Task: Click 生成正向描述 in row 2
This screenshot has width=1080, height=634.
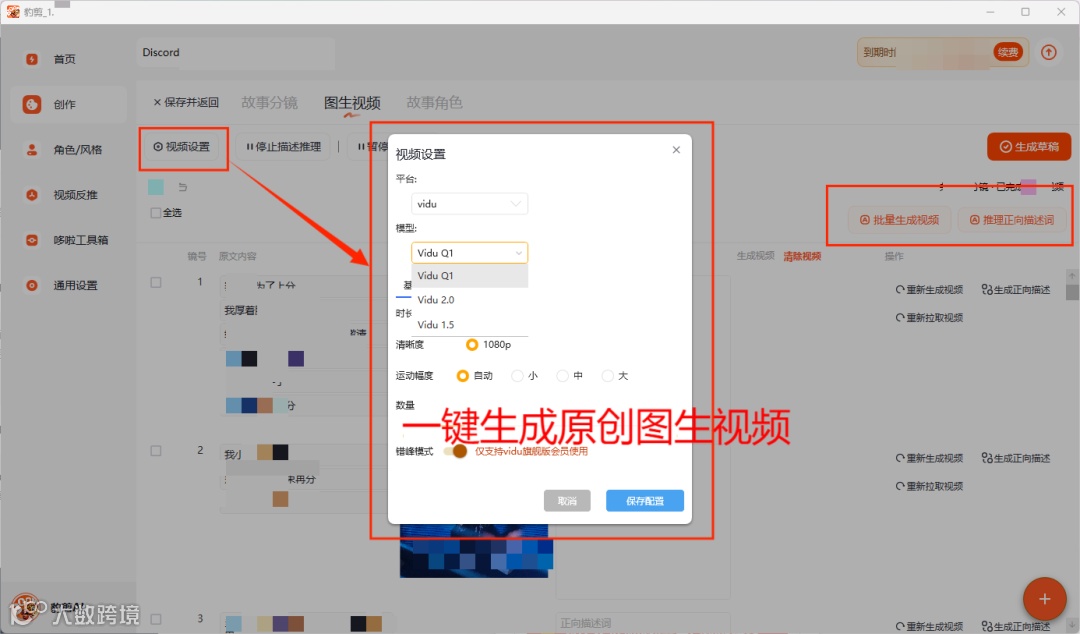Action: 1016,458
